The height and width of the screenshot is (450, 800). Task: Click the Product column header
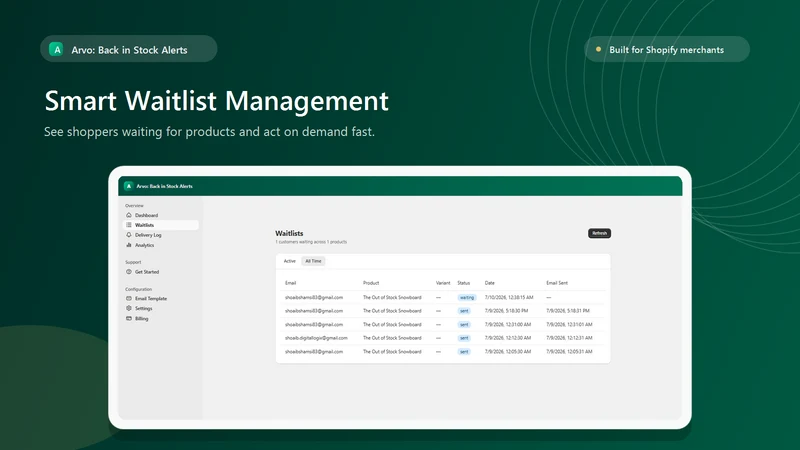[371, 283]
